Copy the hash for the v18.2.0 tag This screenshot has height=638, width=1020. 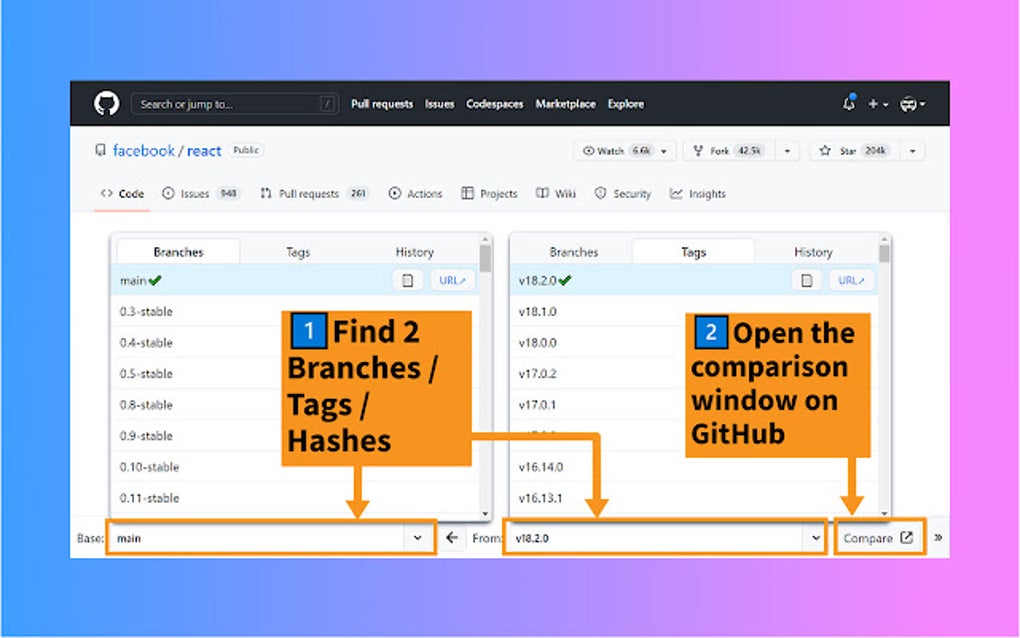point(805,280)
